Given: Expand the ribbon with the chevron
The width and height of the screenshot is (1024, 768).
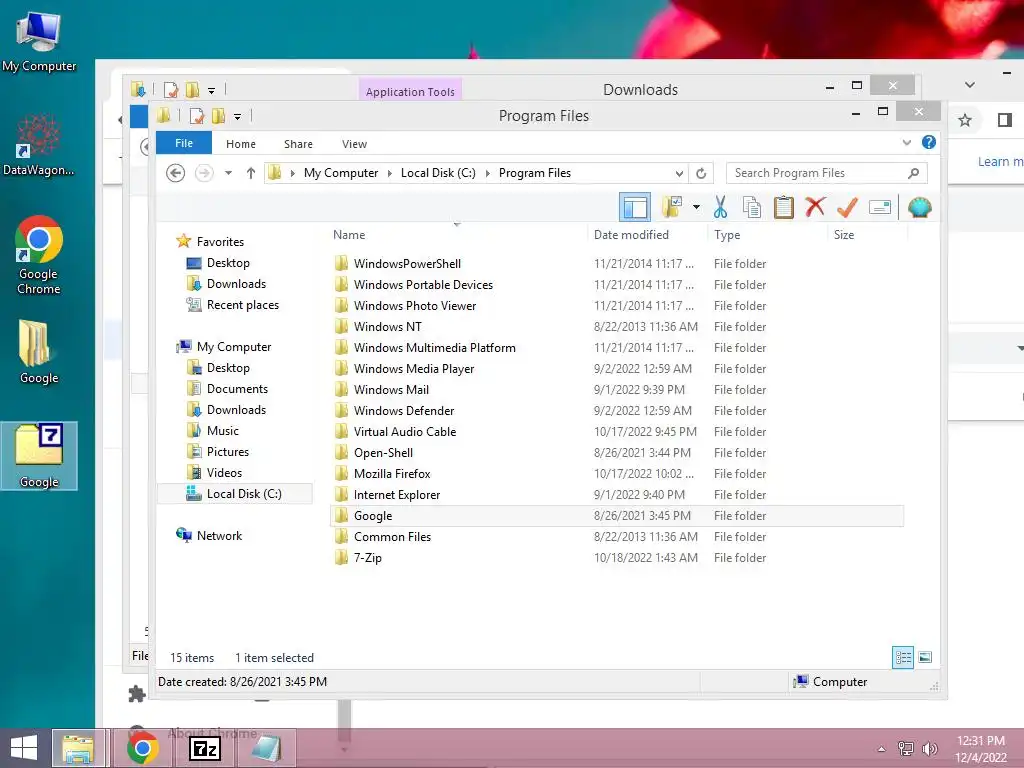Looking at the screenshot, I should point(906,142).
